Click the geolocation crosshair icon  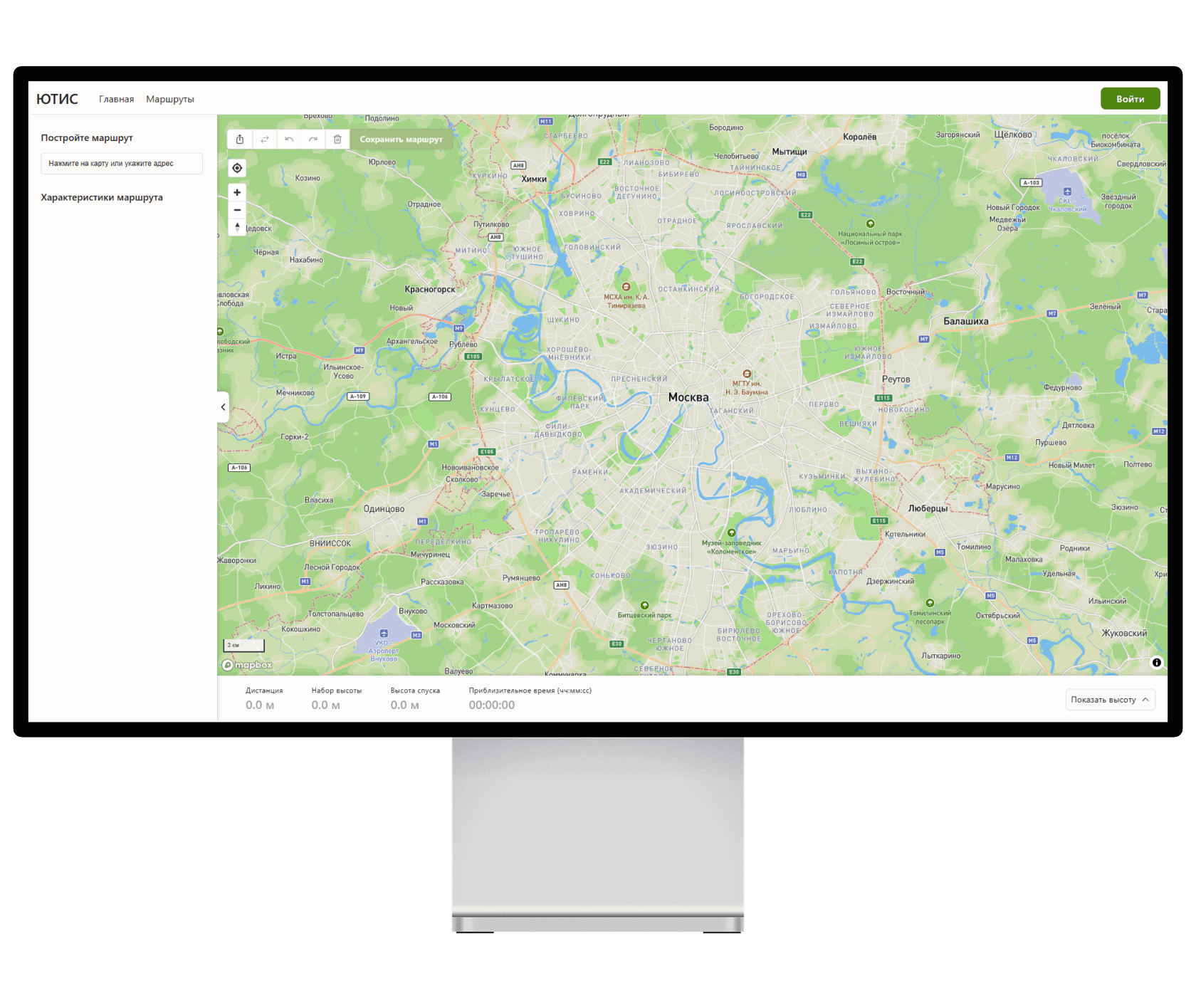pyautogui.click(x=236, y=167)
